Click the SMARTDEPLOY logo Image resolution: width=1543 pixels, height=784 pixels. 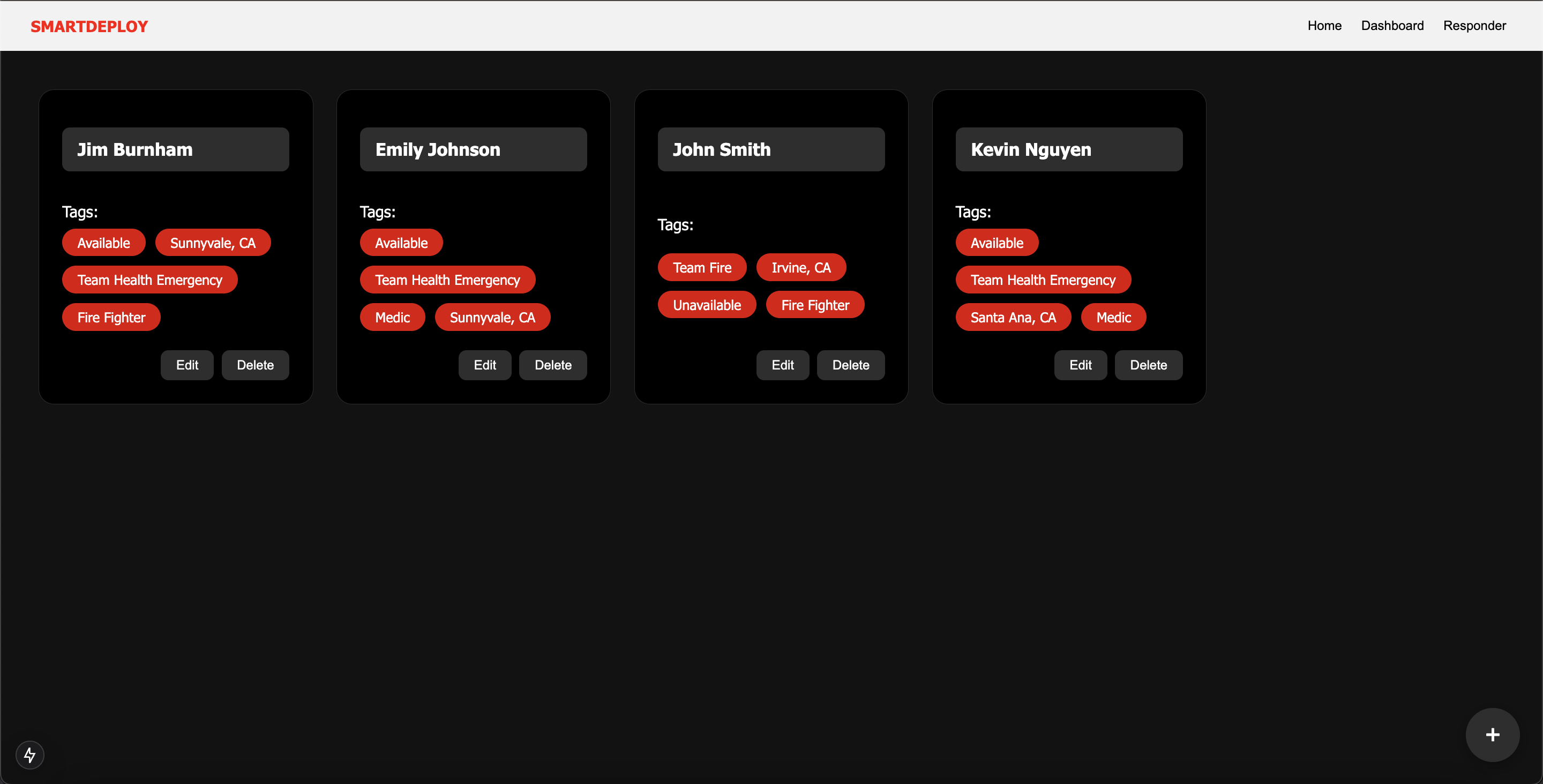click(89, 26)
